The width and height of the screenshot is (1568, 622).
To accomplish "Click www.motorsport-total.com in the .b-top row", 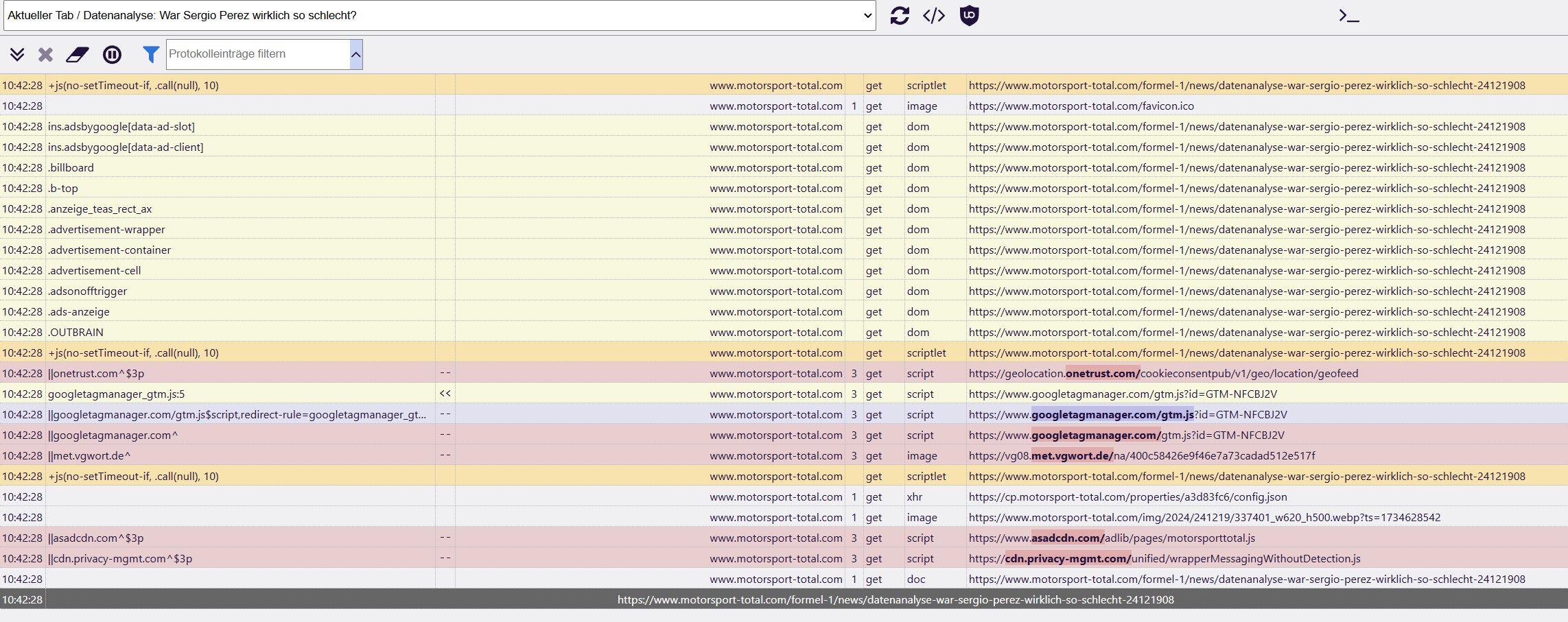I will tap(776, 188).
